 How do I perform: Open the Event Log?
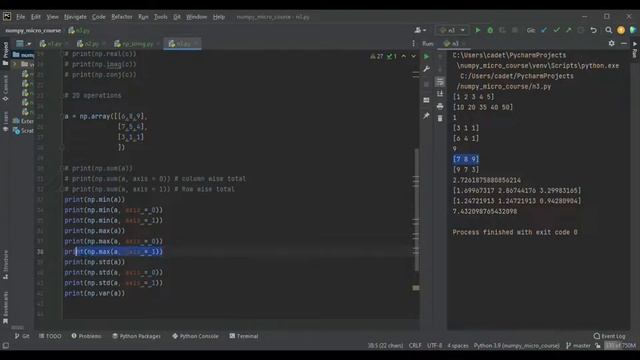(x=609, y=336)
